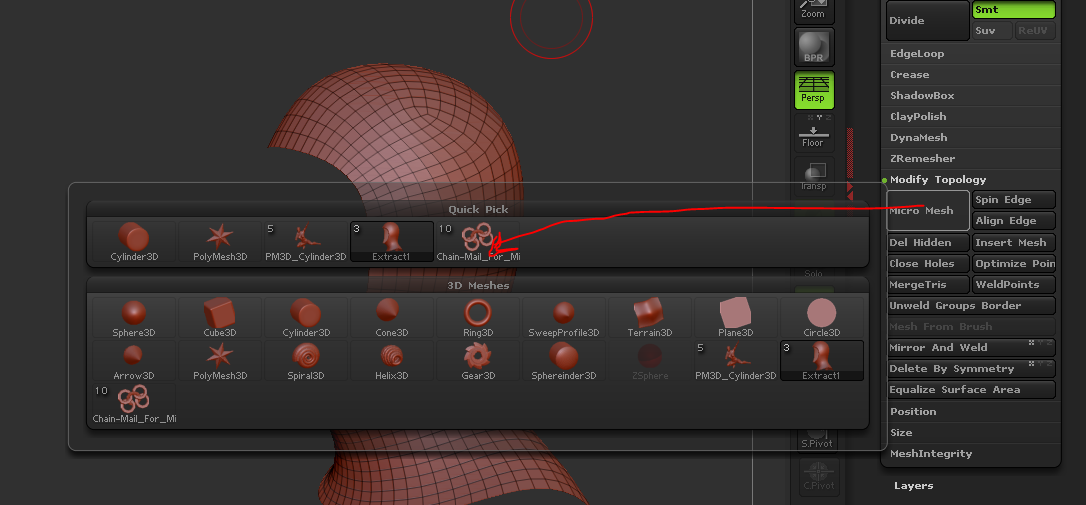This screenshot has height=505, width=1086.
Task: Select the Cone3D primitive
Action: [392, 318]
